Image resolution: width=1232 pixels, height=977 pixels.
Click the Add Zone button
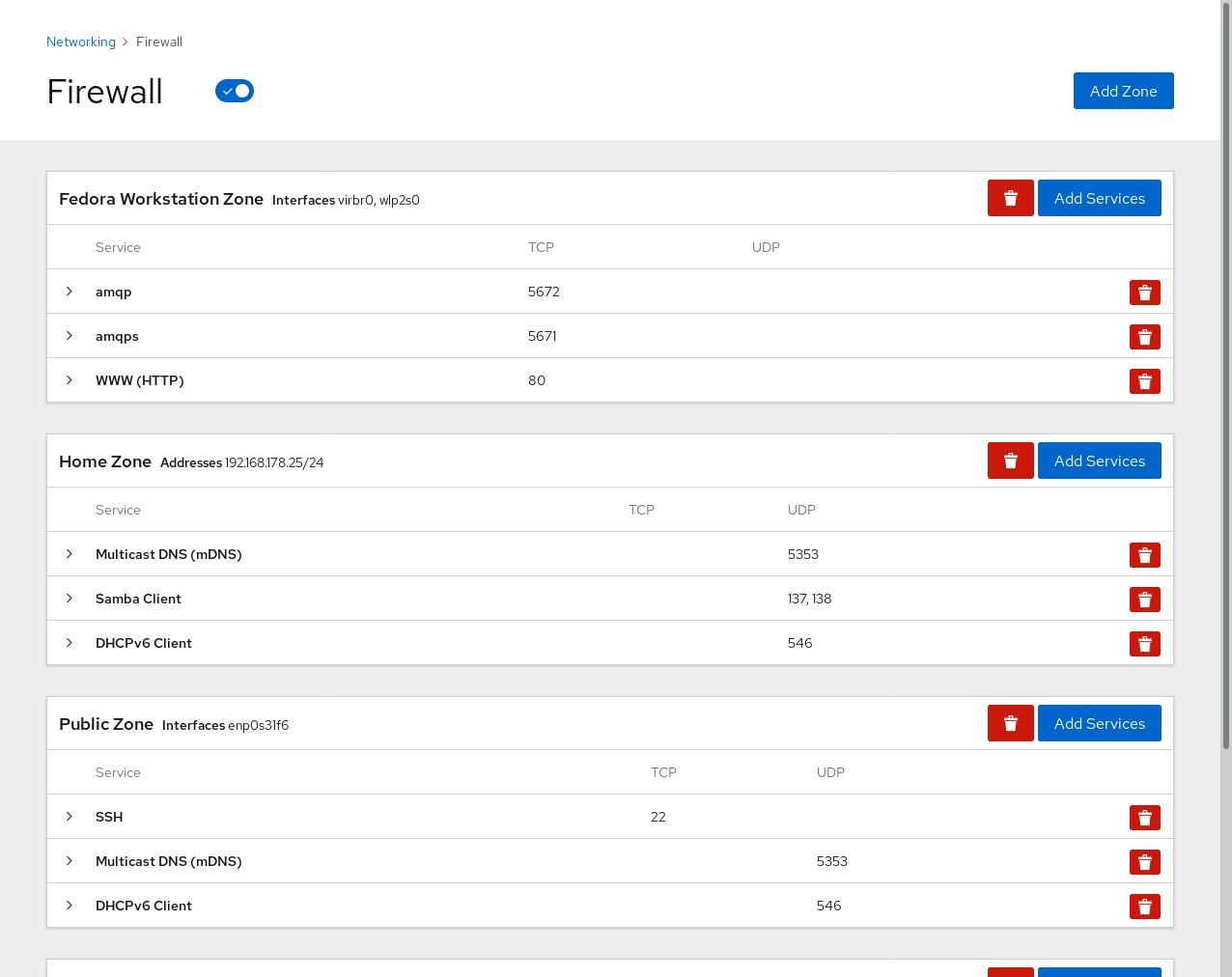(1123, 91)
